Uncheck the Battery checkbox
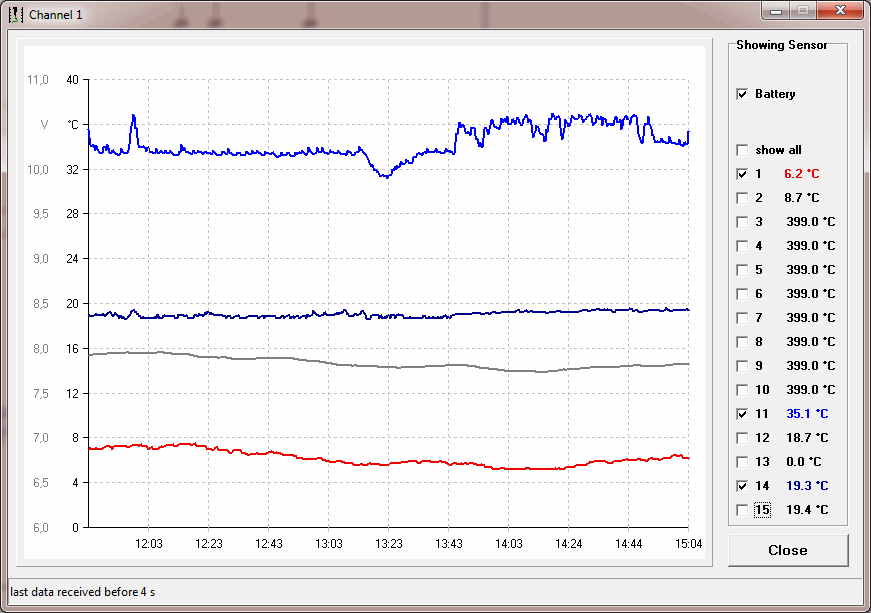 (x=742, y=94)
